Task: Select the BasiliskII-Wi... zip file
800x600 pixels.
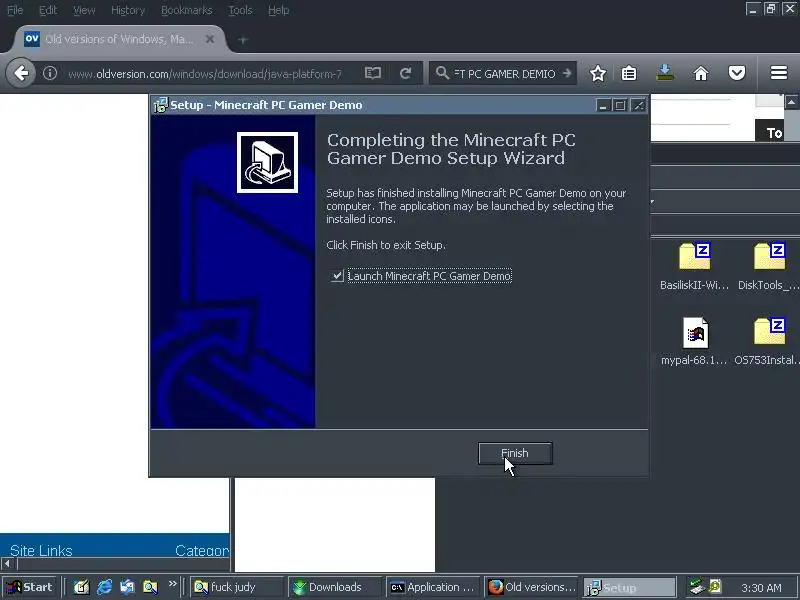Action: coord(694,266)
